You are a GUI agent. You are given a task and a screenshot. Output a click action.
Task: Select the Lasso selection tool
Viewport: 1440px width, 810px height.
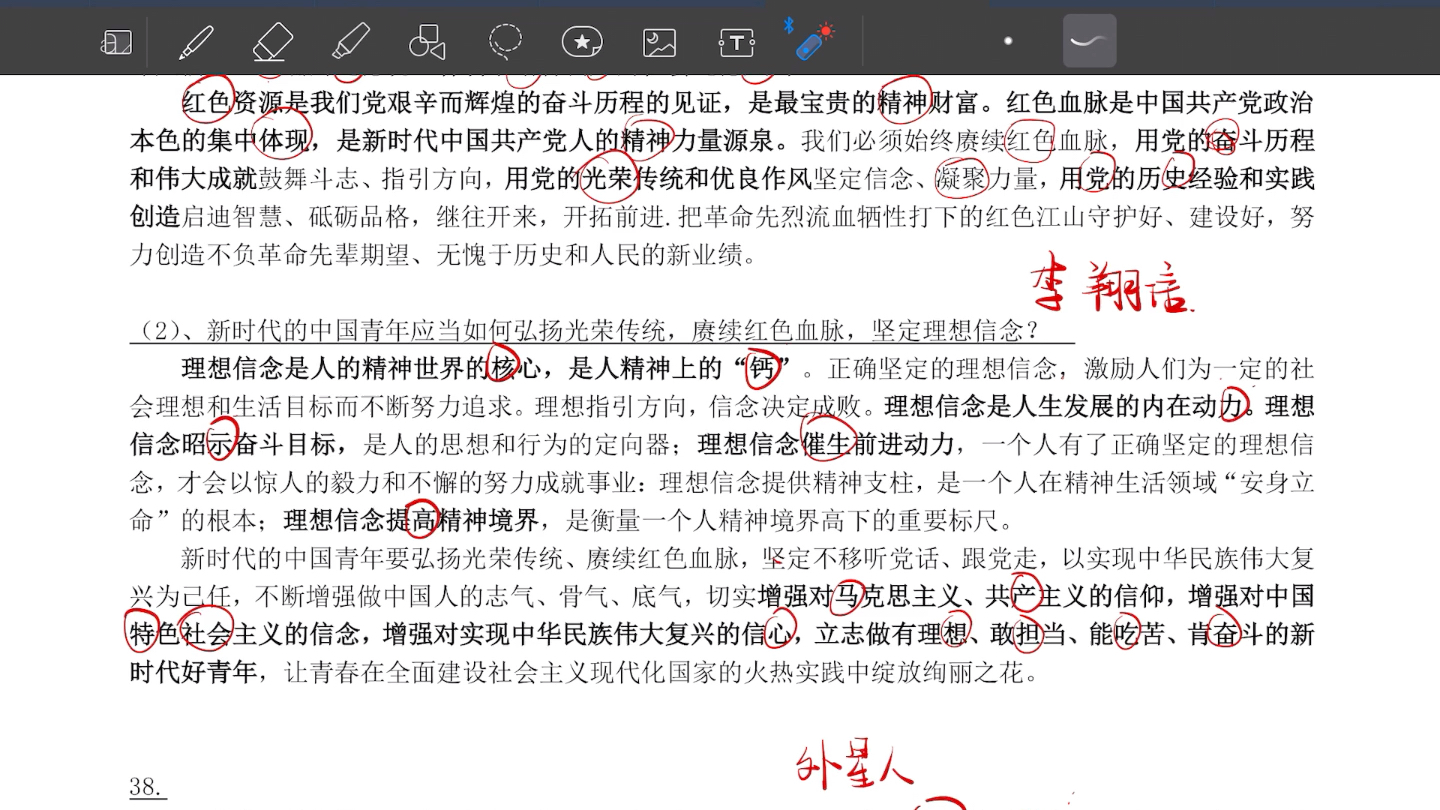pos(505,42)
